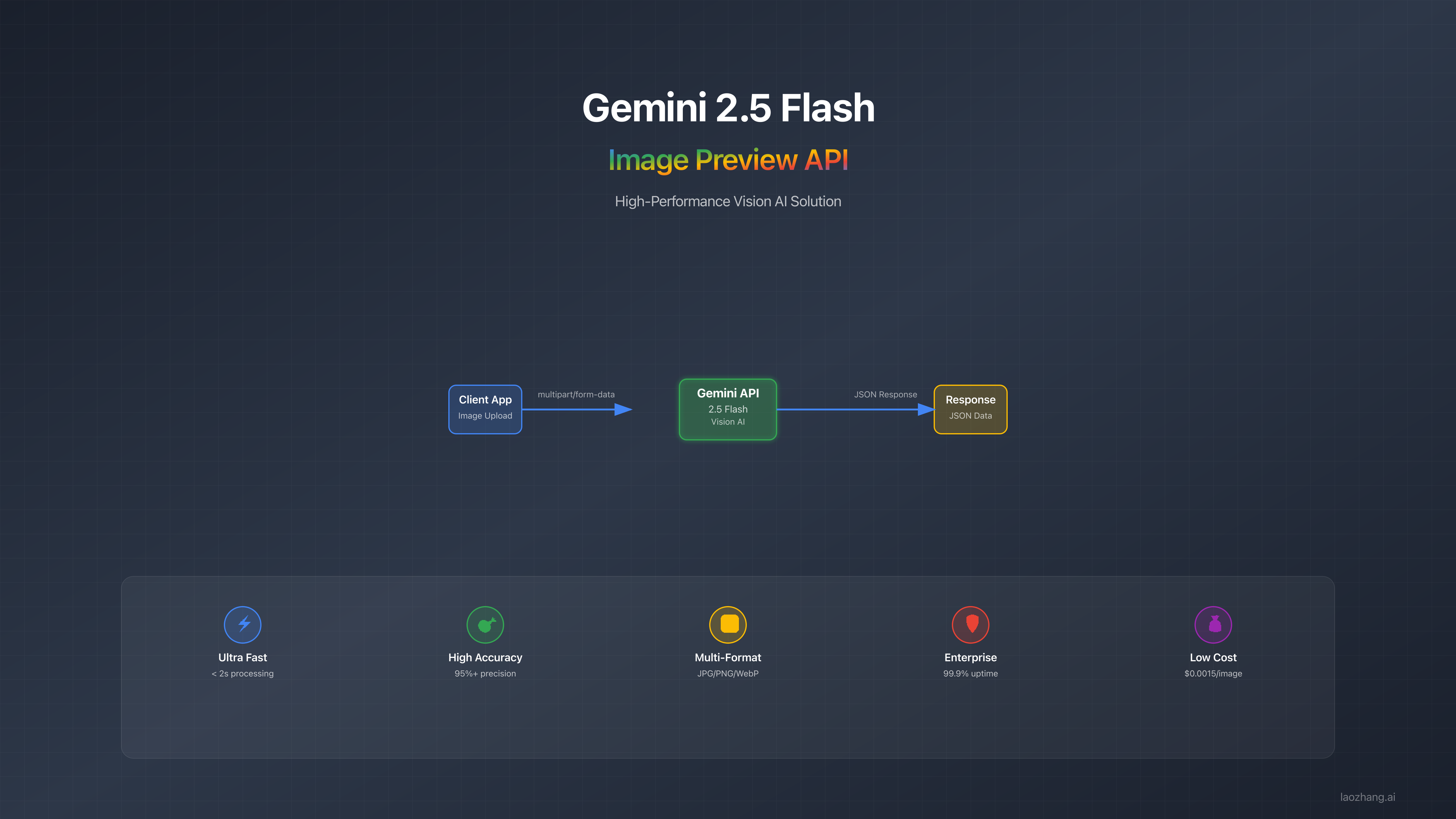This screenshot has height=819, width=1456.
Task: Click 'Image Upload' text in Client App box
Action: 485,416
